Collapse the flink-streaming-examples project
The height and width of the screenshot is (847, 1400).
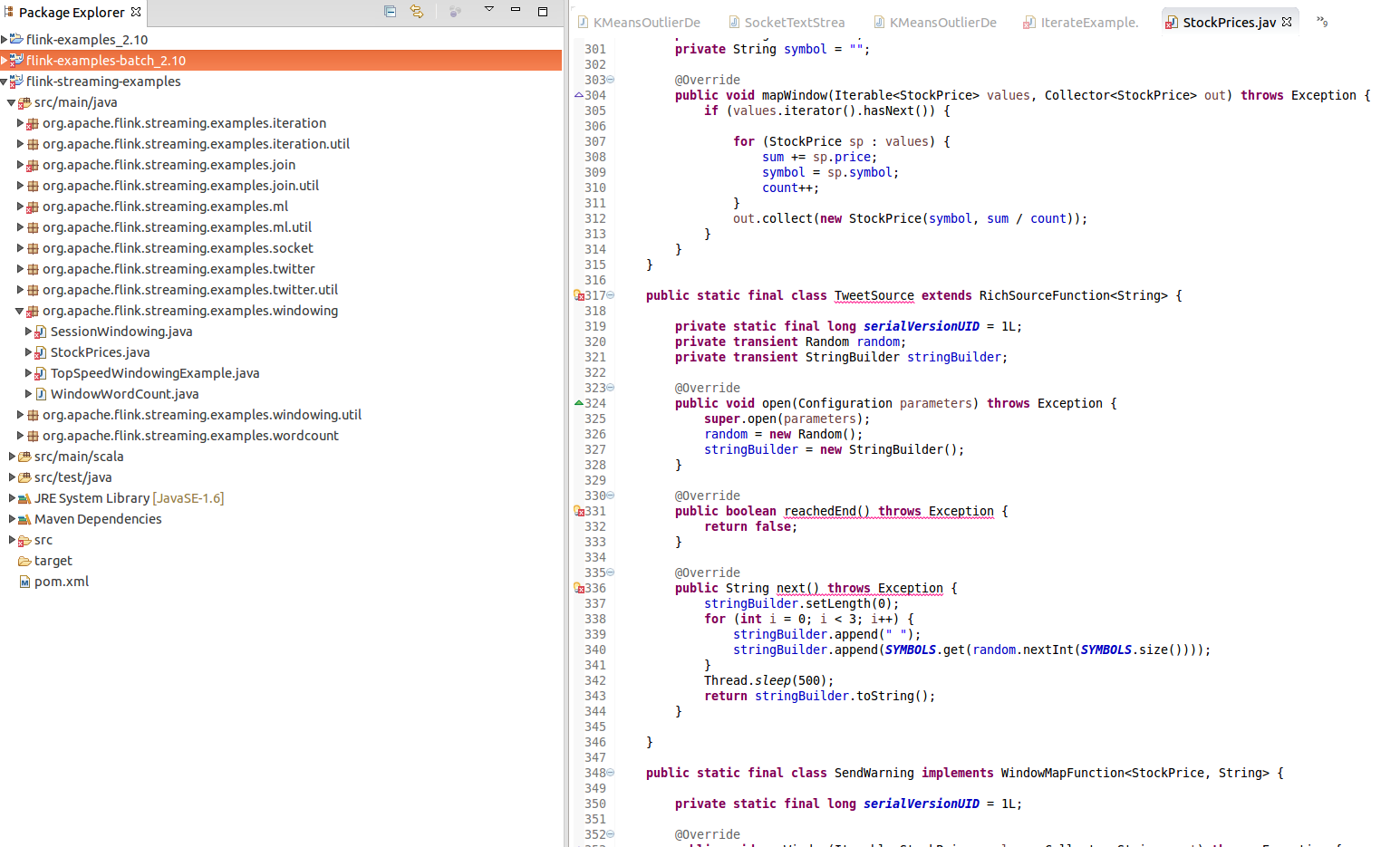5,82
